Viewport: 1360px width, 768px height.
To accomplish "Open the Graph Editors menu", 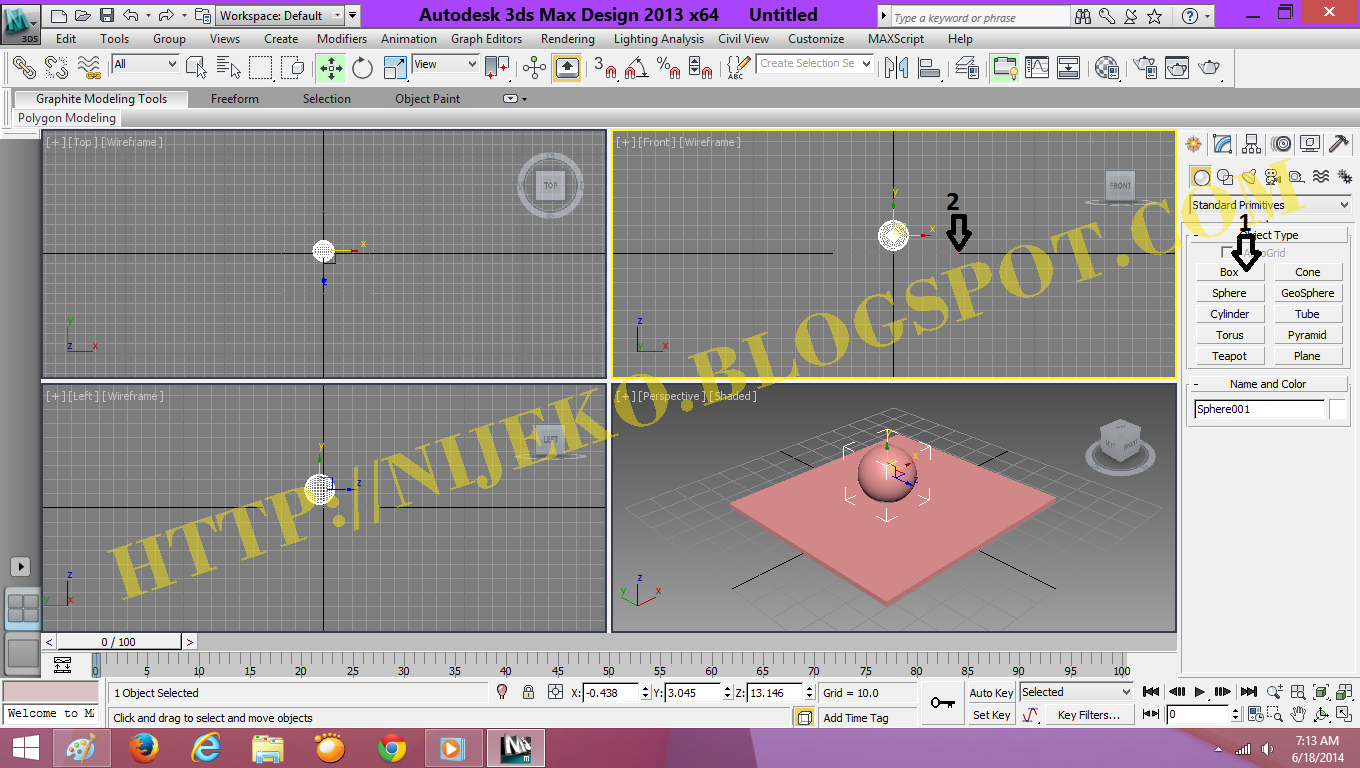I will (486, 39).
